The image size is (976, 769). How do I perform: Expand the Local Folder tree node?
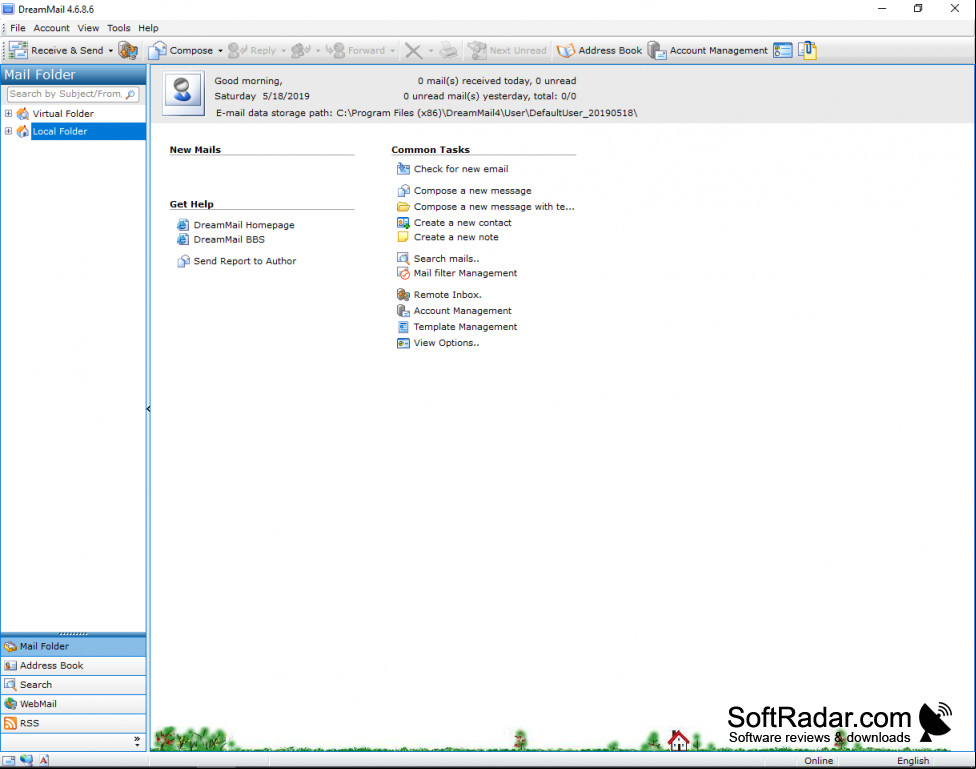(9, 131)
